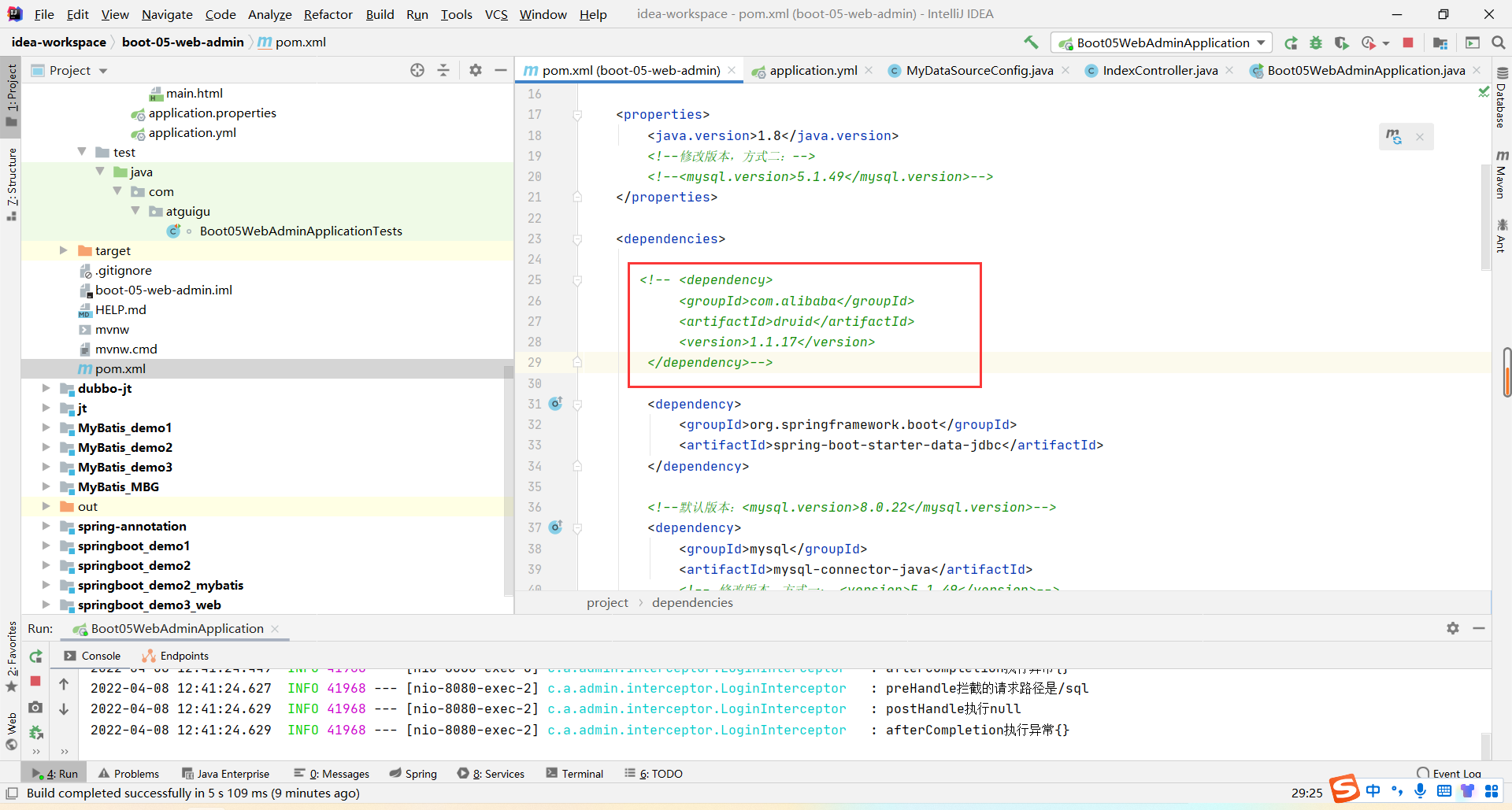Stop the app using top toolbar stop icon
Screen dimensions: 1512x810
[x=1408, y=43]
